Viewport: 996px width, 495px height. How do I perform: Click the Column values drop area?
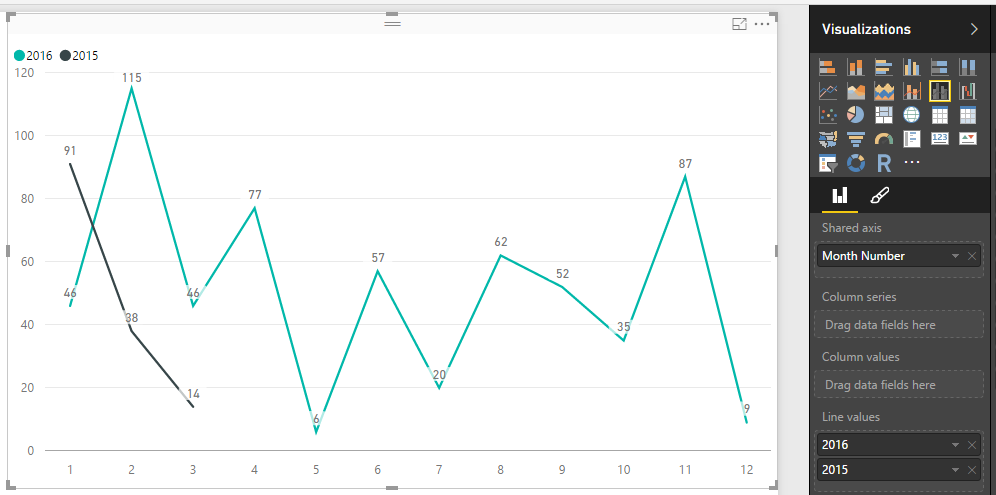coord(899,384)
